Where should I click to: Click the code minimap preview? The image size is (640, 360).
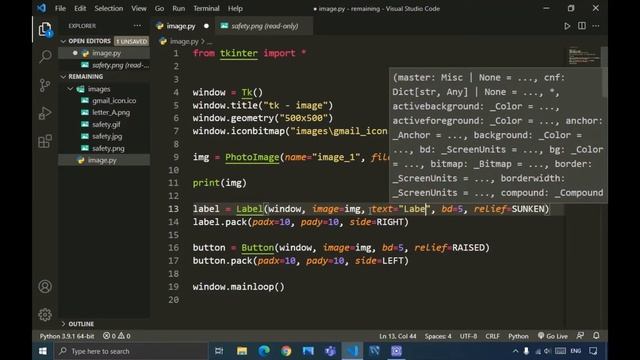(x=584, y=56)
